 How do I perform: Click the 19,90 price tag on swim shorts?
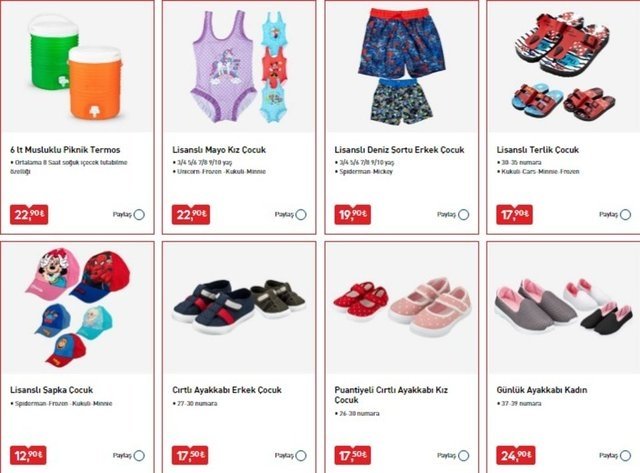pyautogui.click(x=353, y=214)
